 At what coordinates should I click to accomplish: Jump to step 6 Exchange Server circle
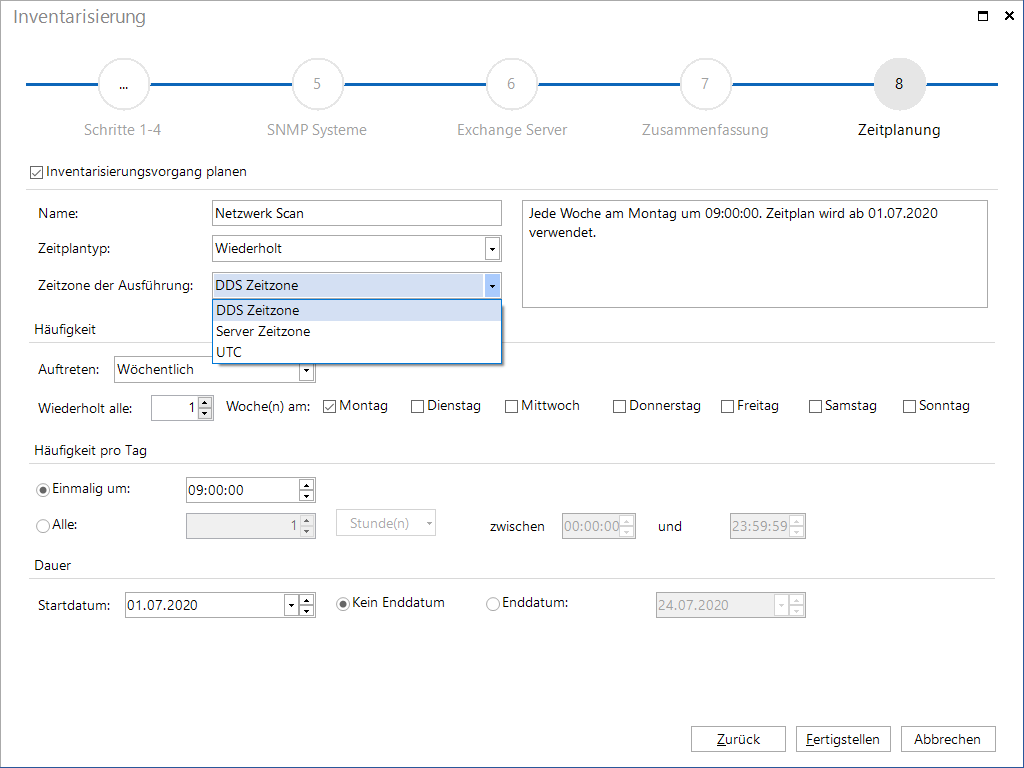[x=511, y=84]
